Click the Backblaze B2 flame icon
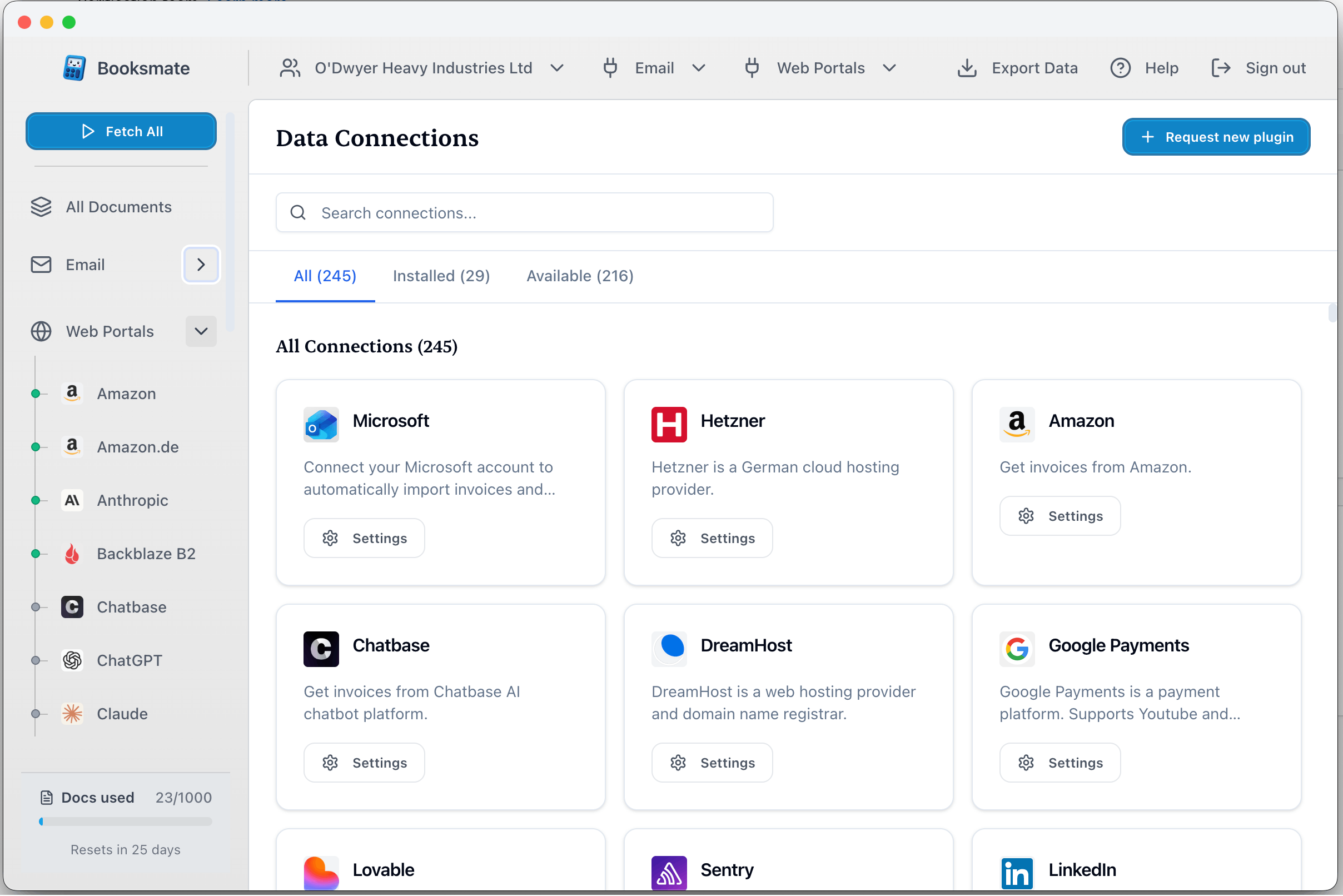Viewport: 1343px width, 896px height. pyautogui.click(x=72, y=554)
